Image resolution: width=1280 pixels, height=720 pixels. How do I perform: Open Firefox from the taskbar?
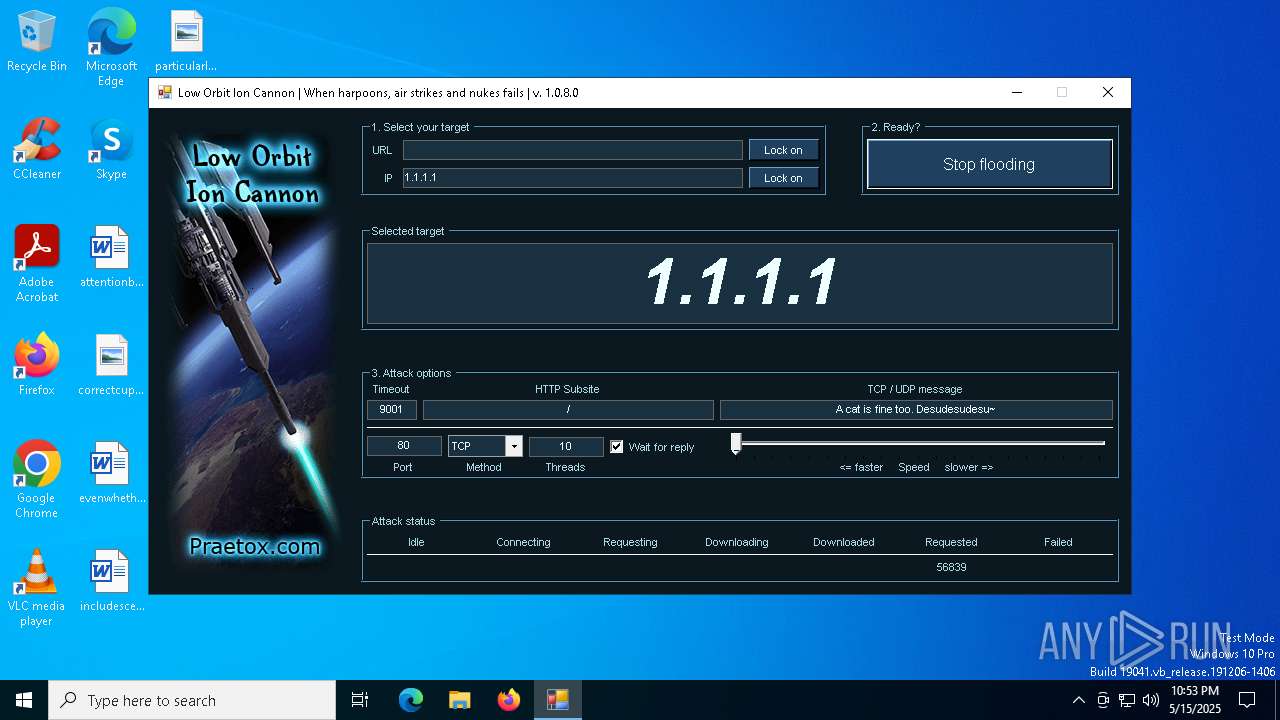pos(509,700)
